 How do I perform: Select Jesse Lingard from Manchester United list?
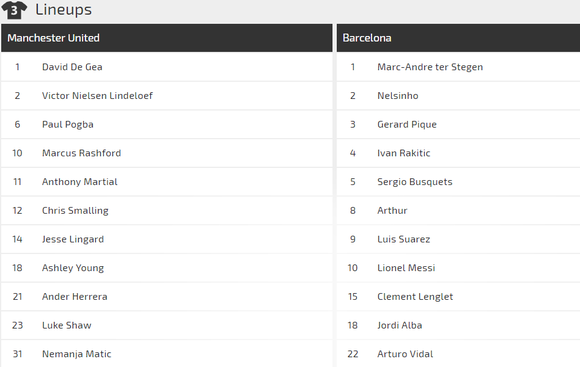click(73, 239)
